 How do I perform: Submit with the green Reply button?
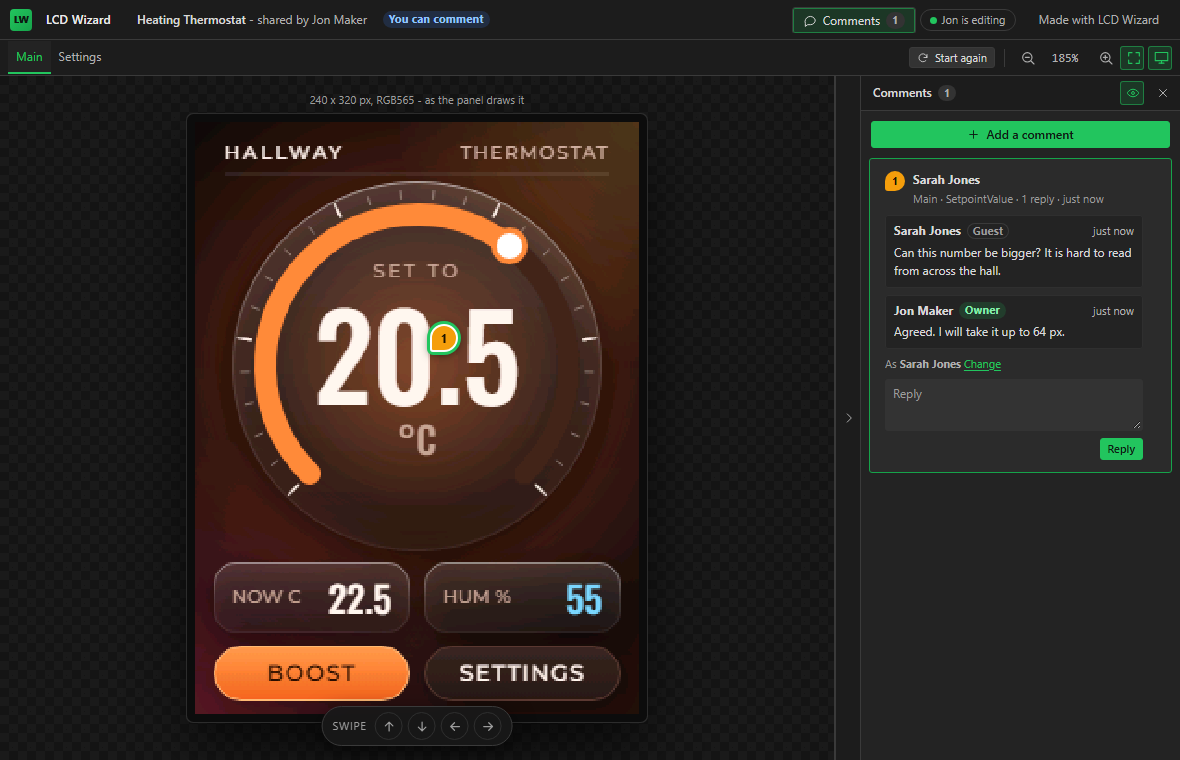[1121, 449]
